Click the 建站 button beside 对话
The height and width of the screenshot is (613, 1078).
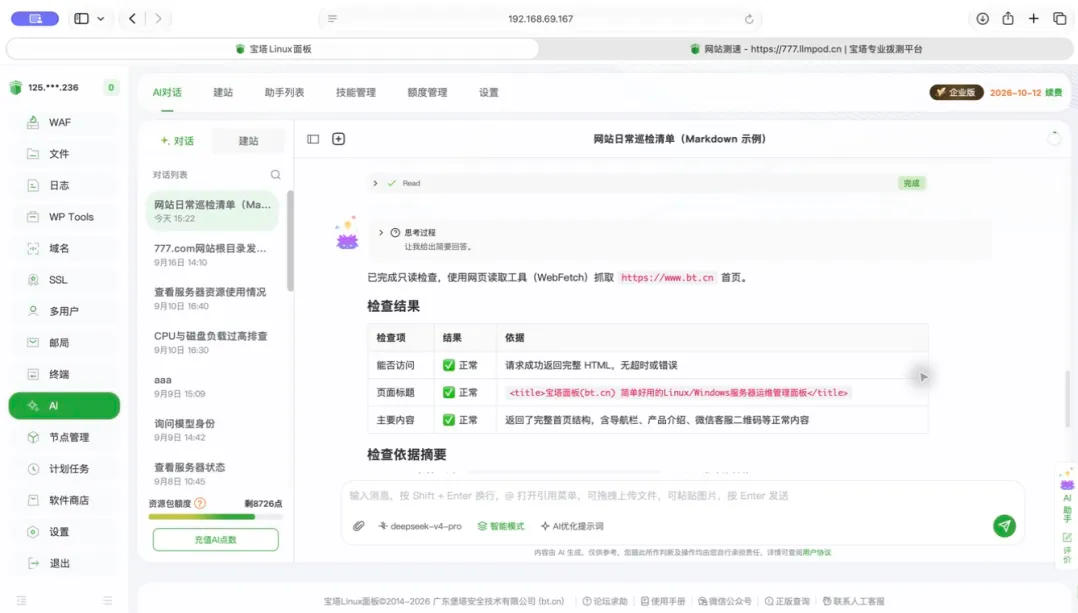248,141
